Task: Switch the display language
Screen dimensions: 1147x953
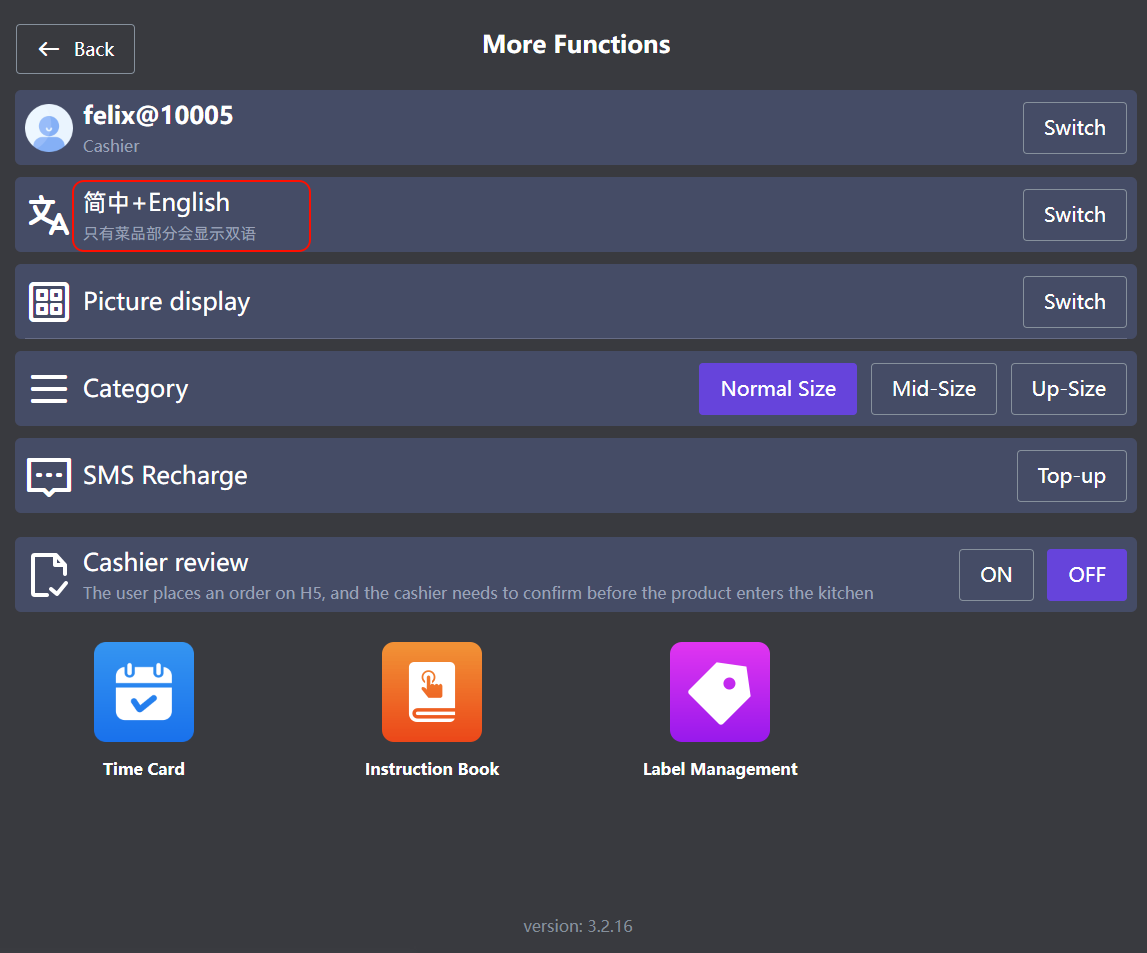Action: coord(1074,215)
